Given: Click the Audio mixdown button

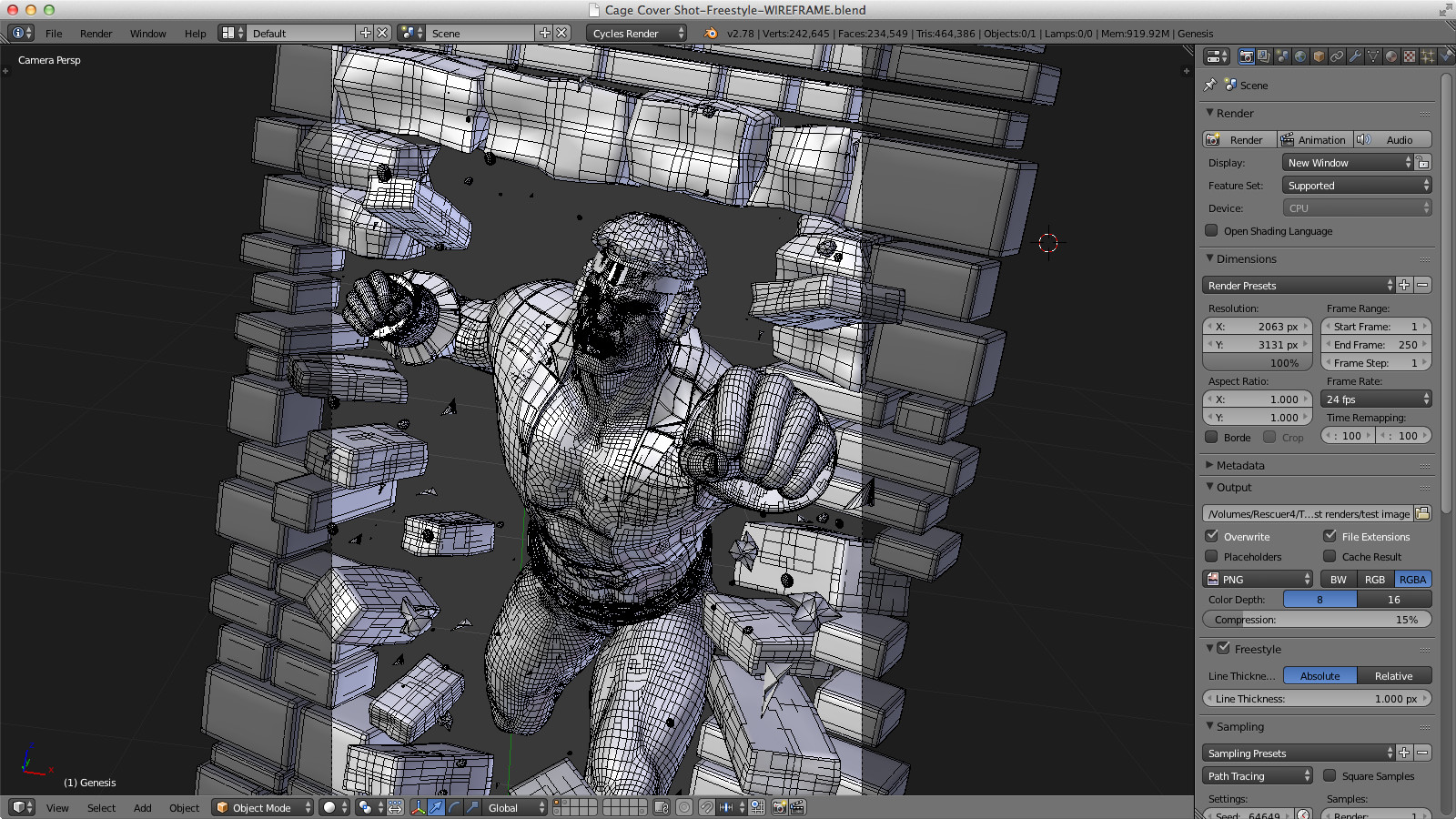Looking at the screenshot, I should [1392, 139].
